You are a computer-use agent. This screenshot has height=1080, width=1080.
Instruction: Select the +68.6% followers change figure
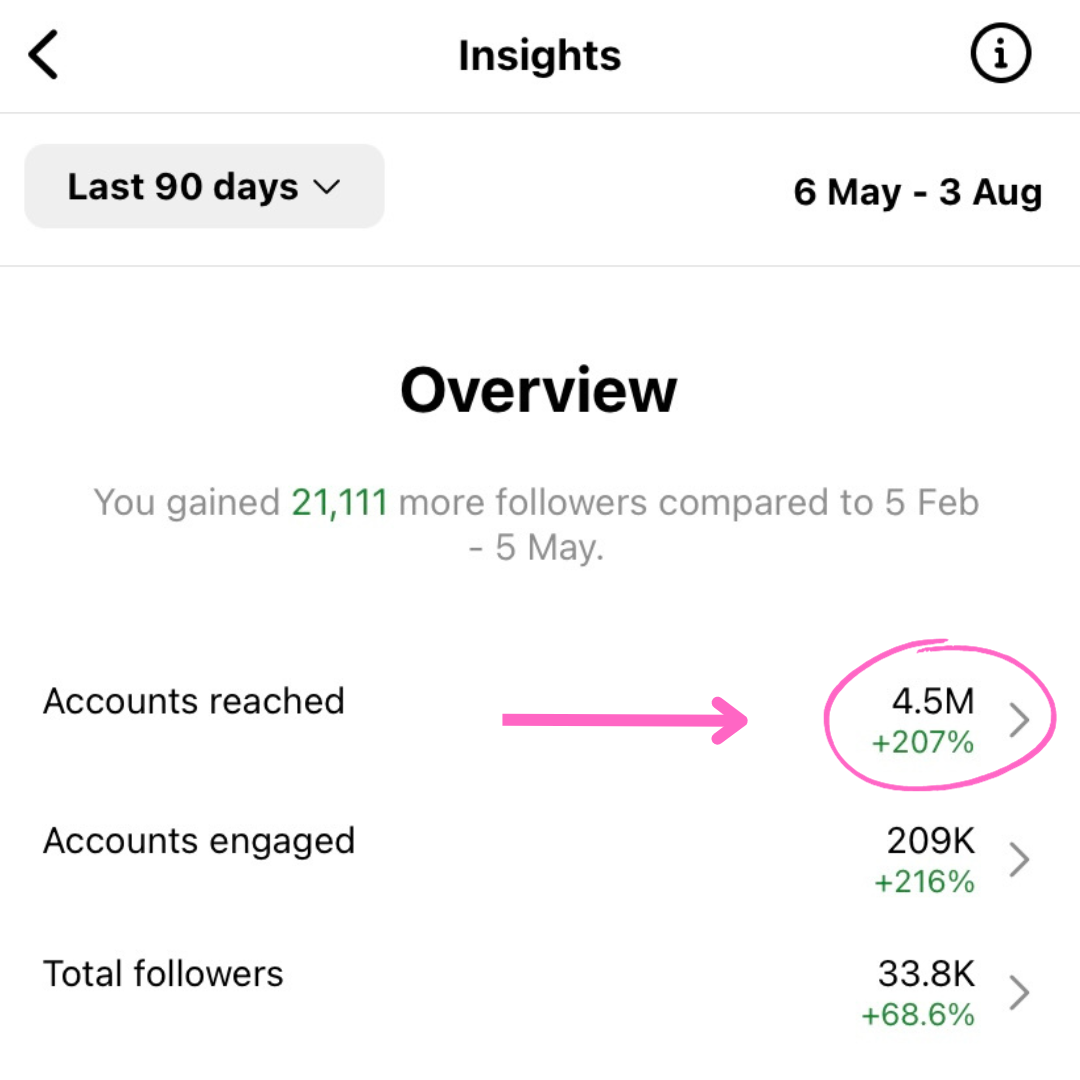918,1015
